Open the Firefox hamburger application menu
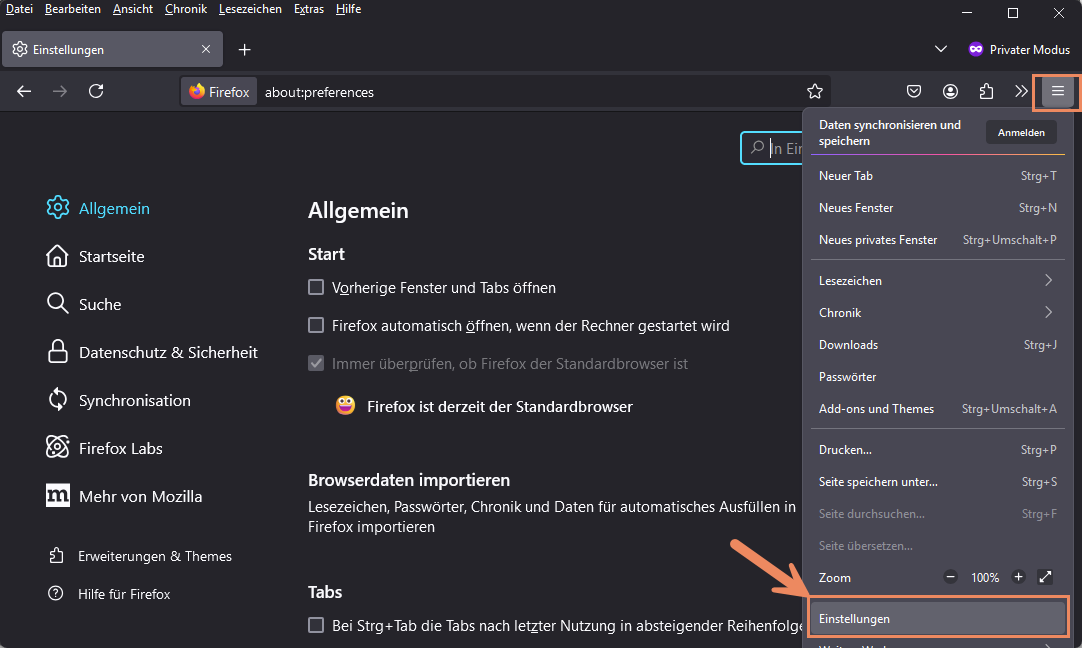Screen dimensions: 1082x648 [1057, 91]
